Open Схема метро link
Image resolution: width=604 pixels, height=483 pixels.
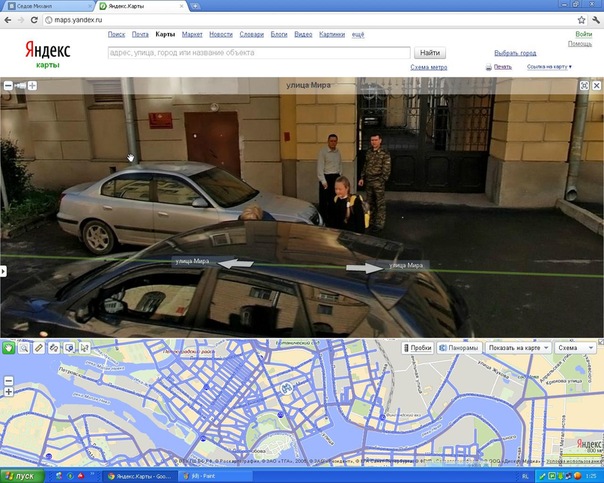429,67
